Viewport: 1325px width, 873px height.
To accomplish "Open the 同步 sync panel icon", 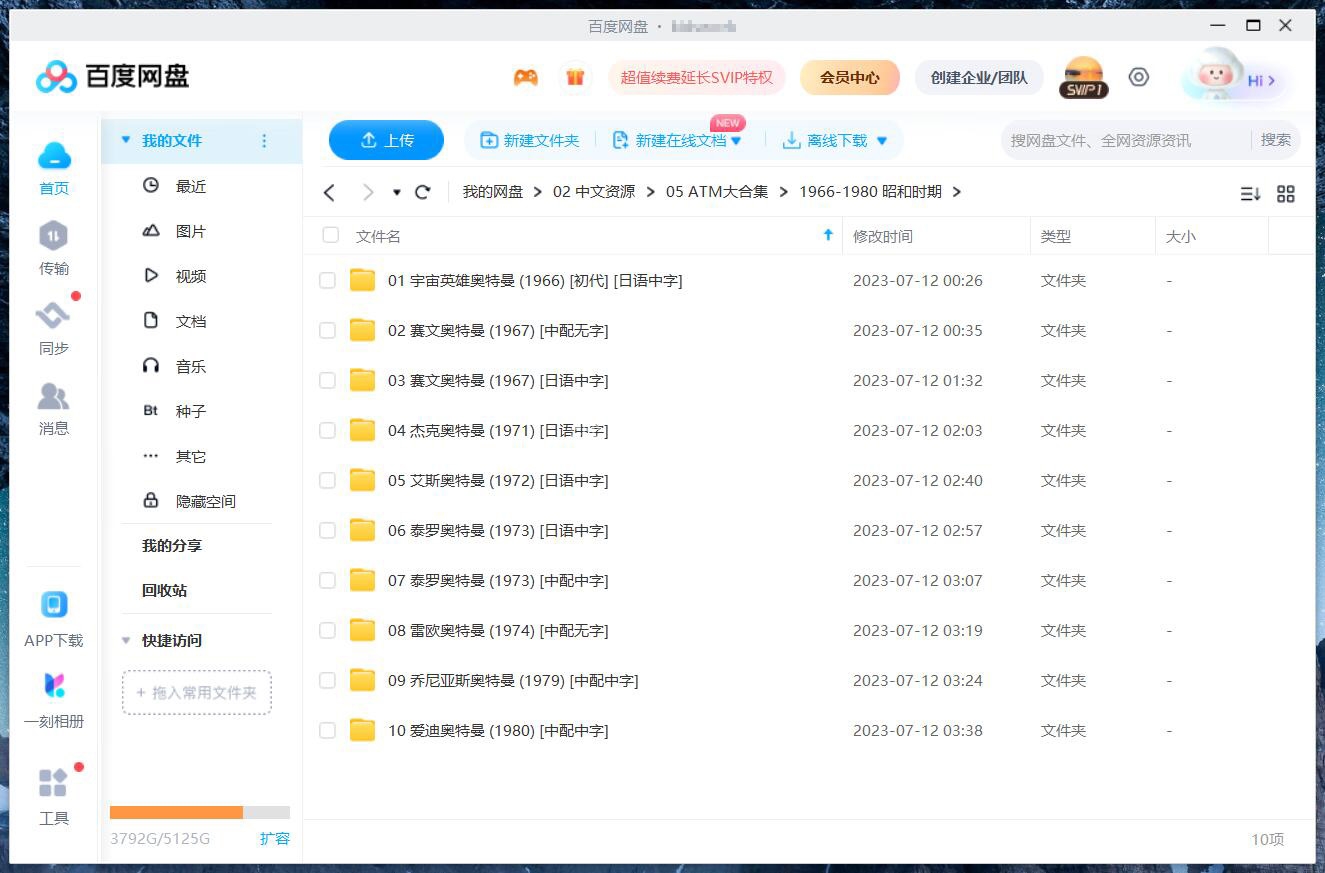I will tap(54, 317).
